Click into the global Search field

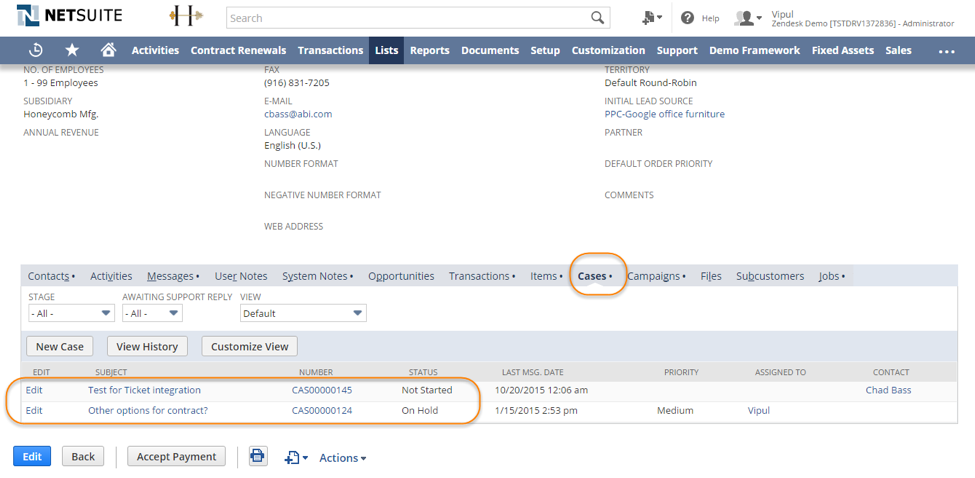click(407, 18)
